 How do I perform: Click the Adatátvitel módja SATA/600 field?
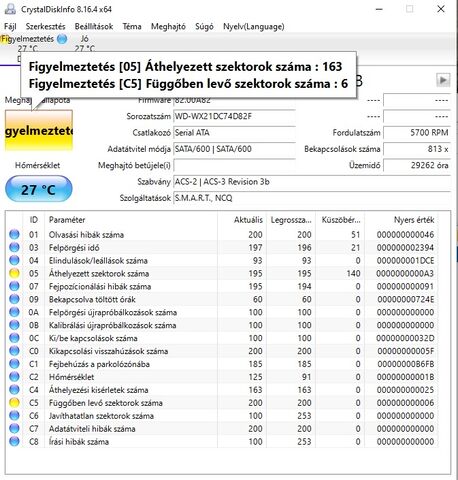[x=235, y=149]
